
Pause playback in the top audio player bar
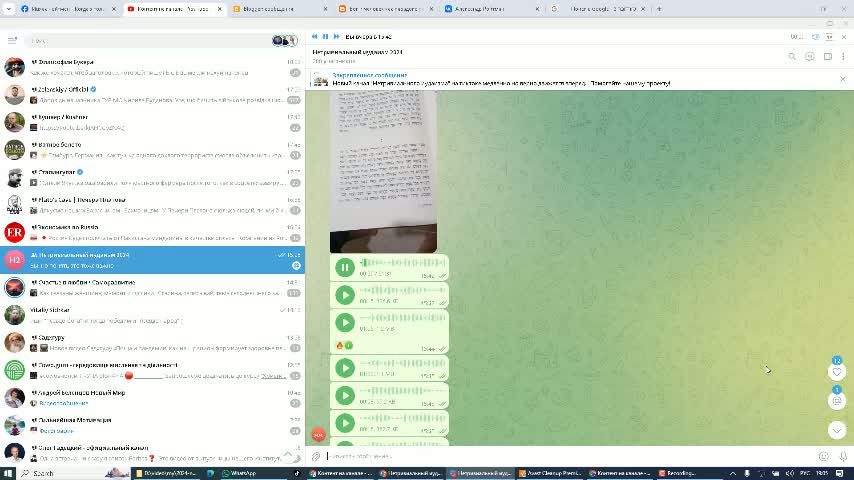click(x=325, y=36)
